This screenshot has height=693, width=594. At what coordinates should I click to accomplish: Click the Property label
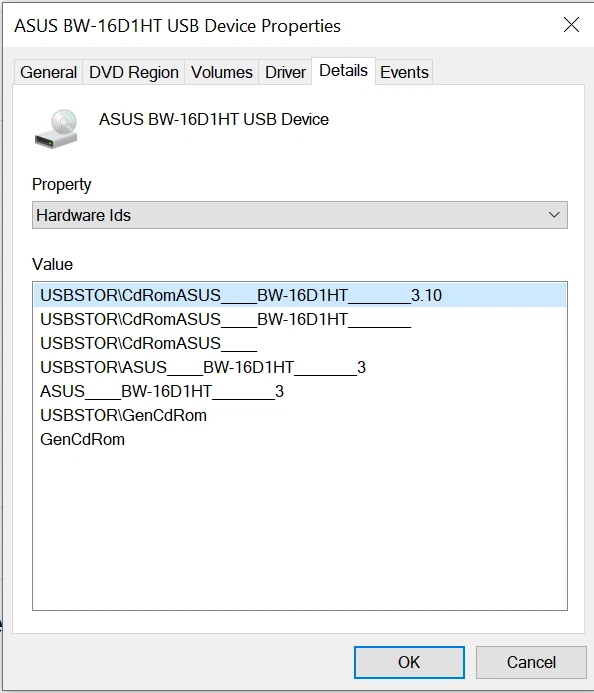[x=61, y=185]
